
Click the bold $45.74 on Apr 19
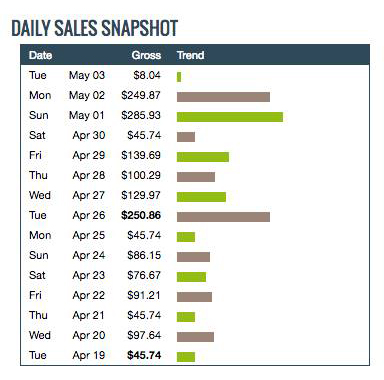(144, 355)
